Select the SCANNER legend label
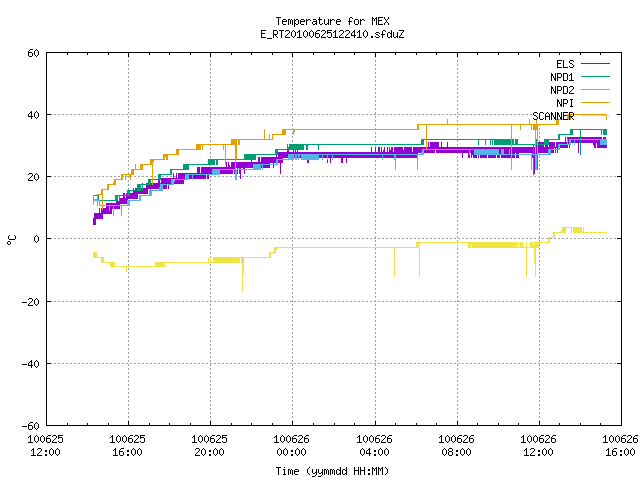 pyautogui.click(x=553, y=116)
